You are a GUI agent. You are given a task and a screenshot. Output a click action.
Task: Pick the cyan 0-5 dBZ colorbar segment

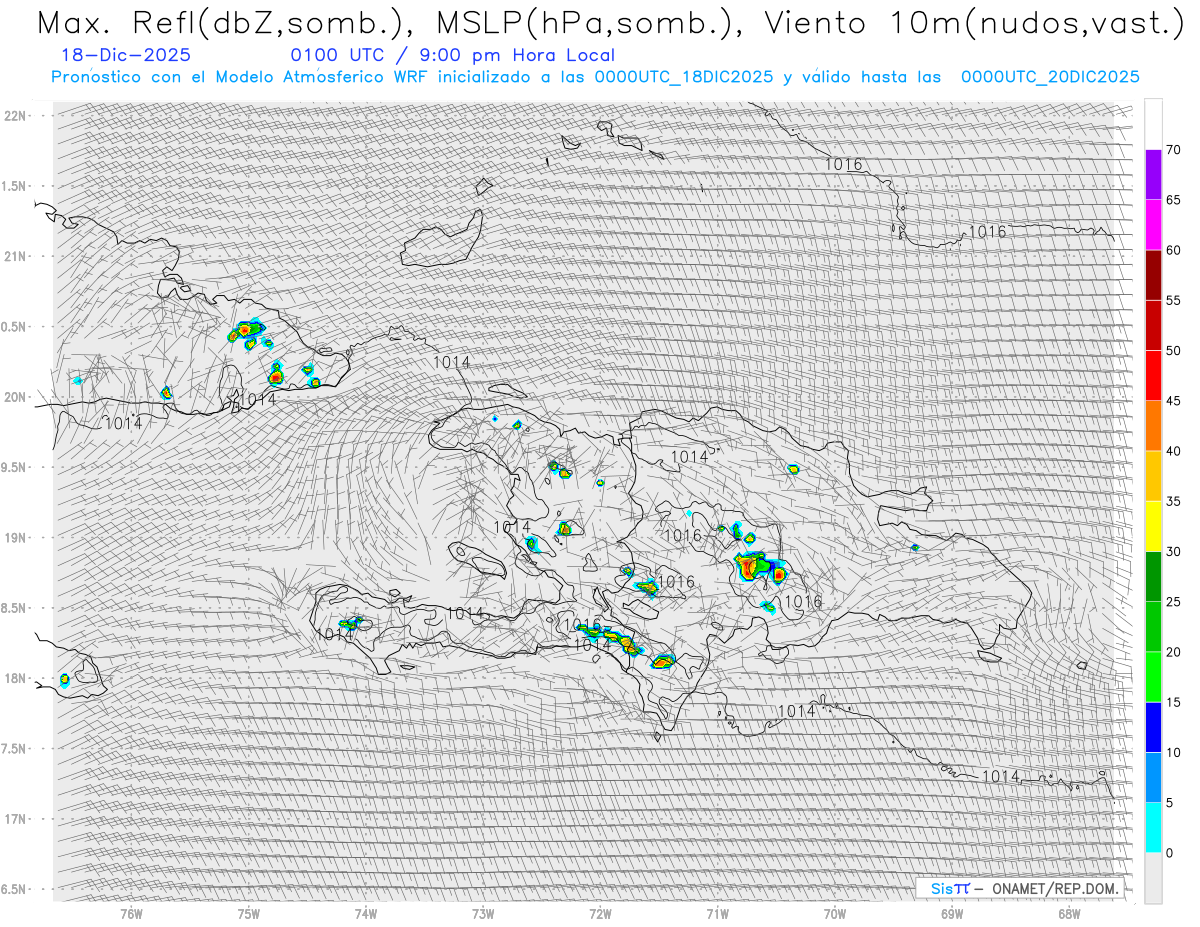(x=1153, y=827)
